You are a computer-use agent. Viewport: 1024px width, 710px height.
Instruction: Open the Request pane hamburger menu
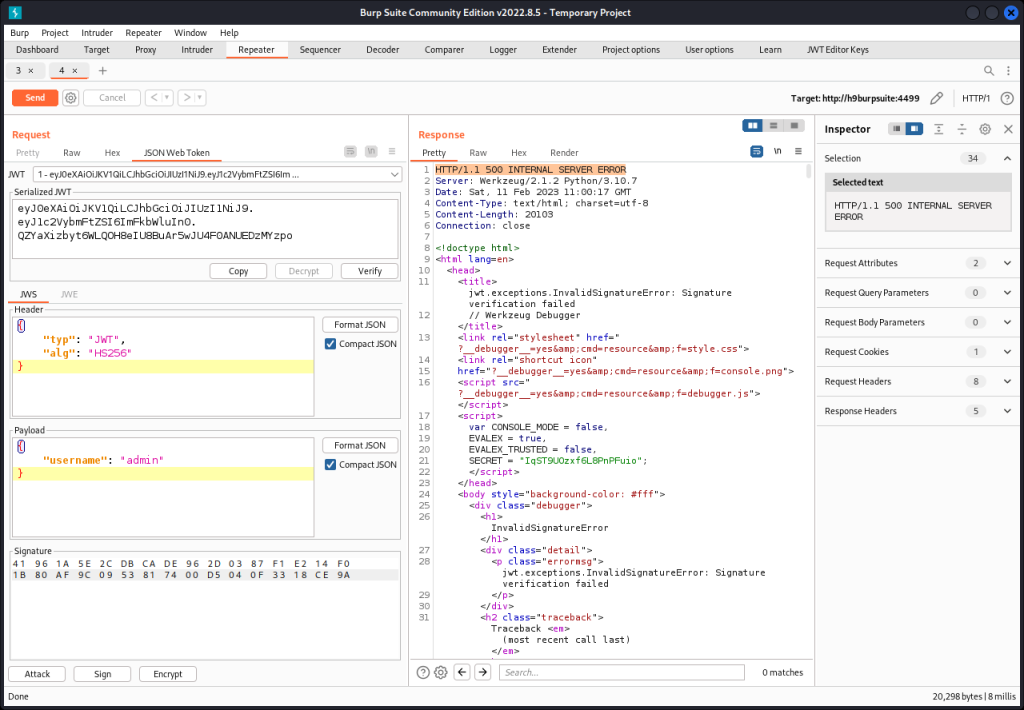click(392, 152)
